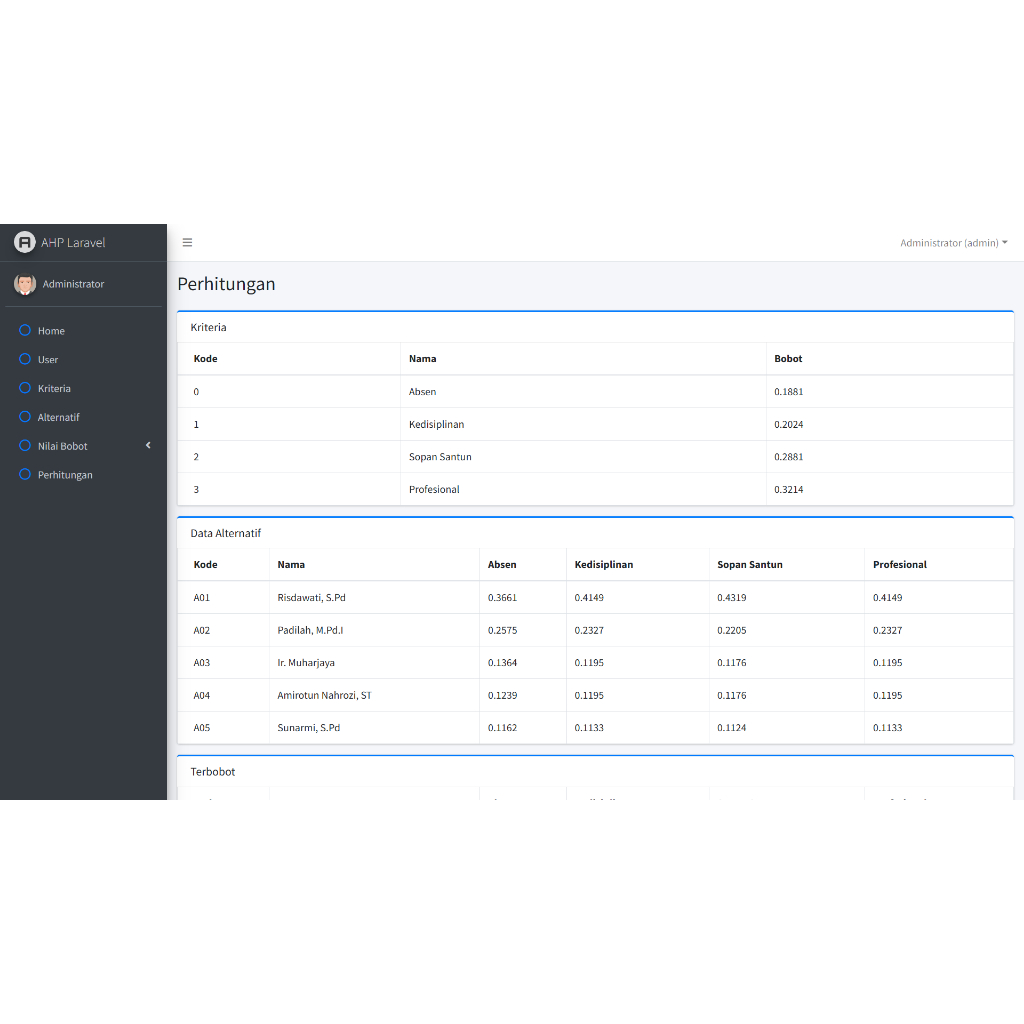Select the Perhitungan sidebar link

65,475
